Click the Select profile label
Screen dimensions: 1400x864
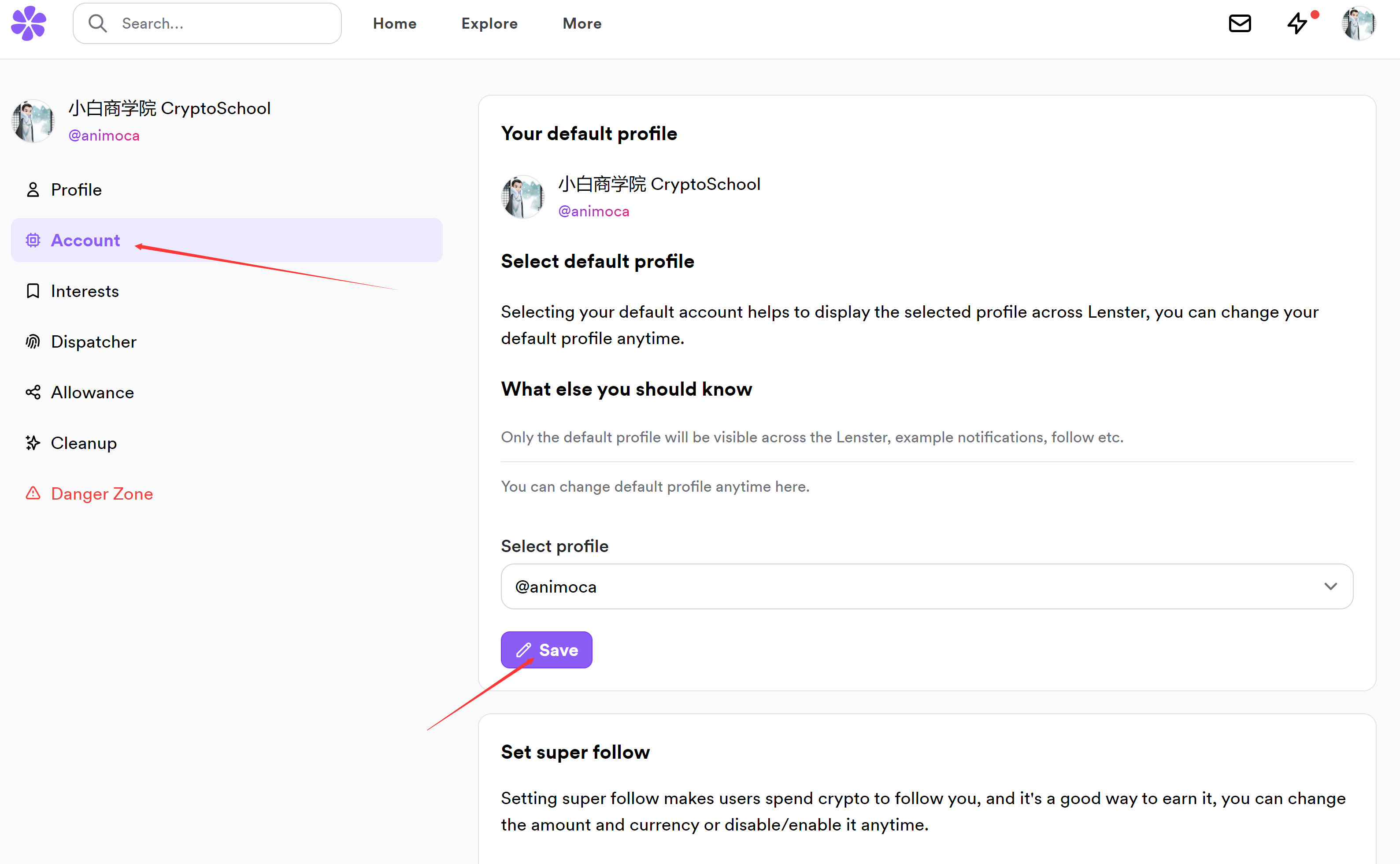click(555, 546)
